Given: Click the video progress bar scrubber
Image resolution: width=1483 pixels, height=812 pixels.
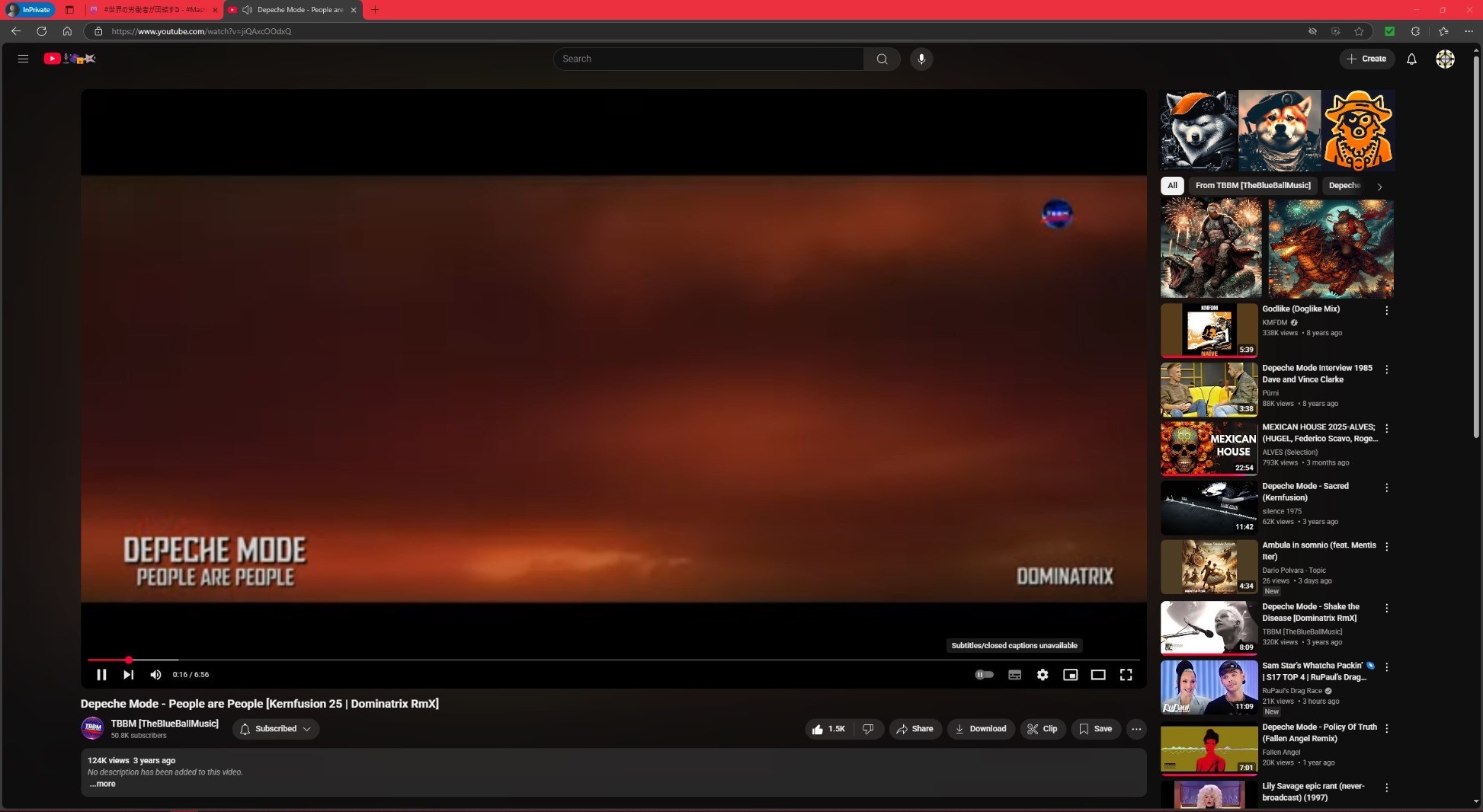Looking at the screenshot, I should [129, 660].
